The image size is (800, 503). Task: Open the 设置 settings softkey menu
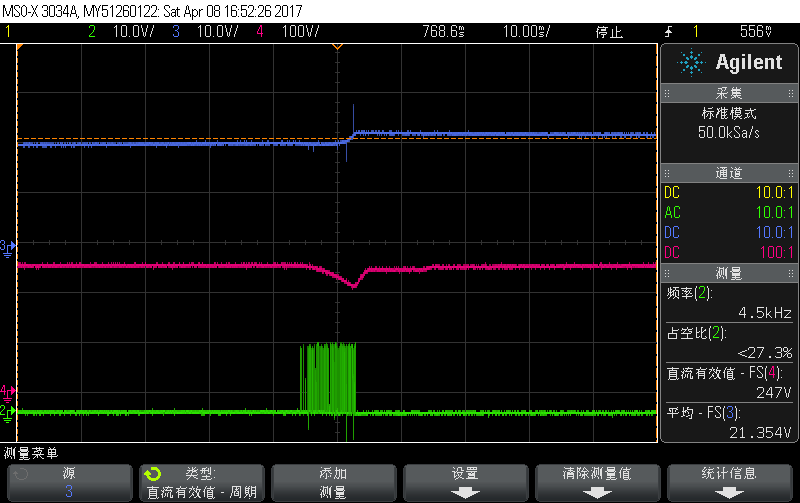click(465, 483)
